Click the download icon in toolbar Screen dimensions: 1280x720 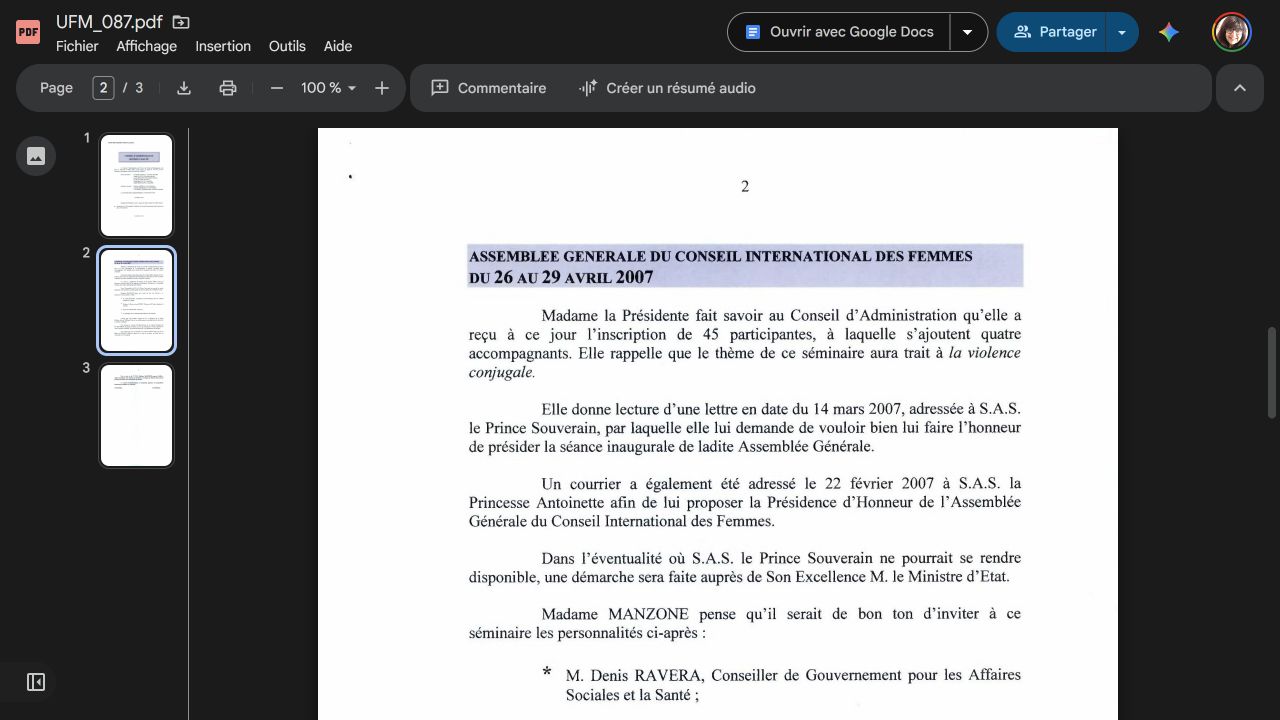(x=184, y=88)
